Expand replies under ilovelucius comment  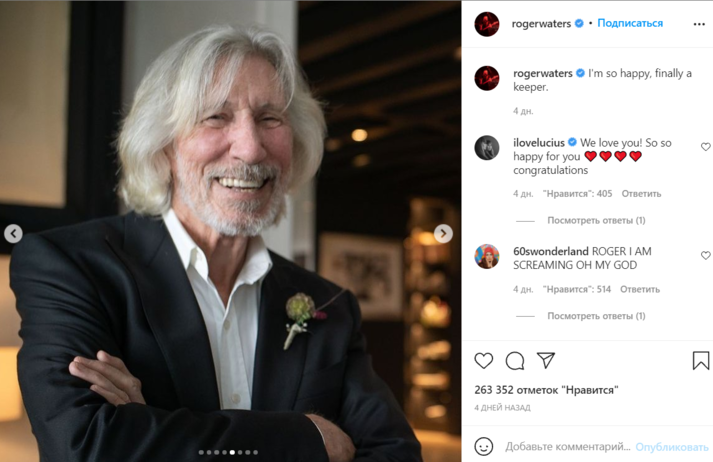(x=596, y=221)
